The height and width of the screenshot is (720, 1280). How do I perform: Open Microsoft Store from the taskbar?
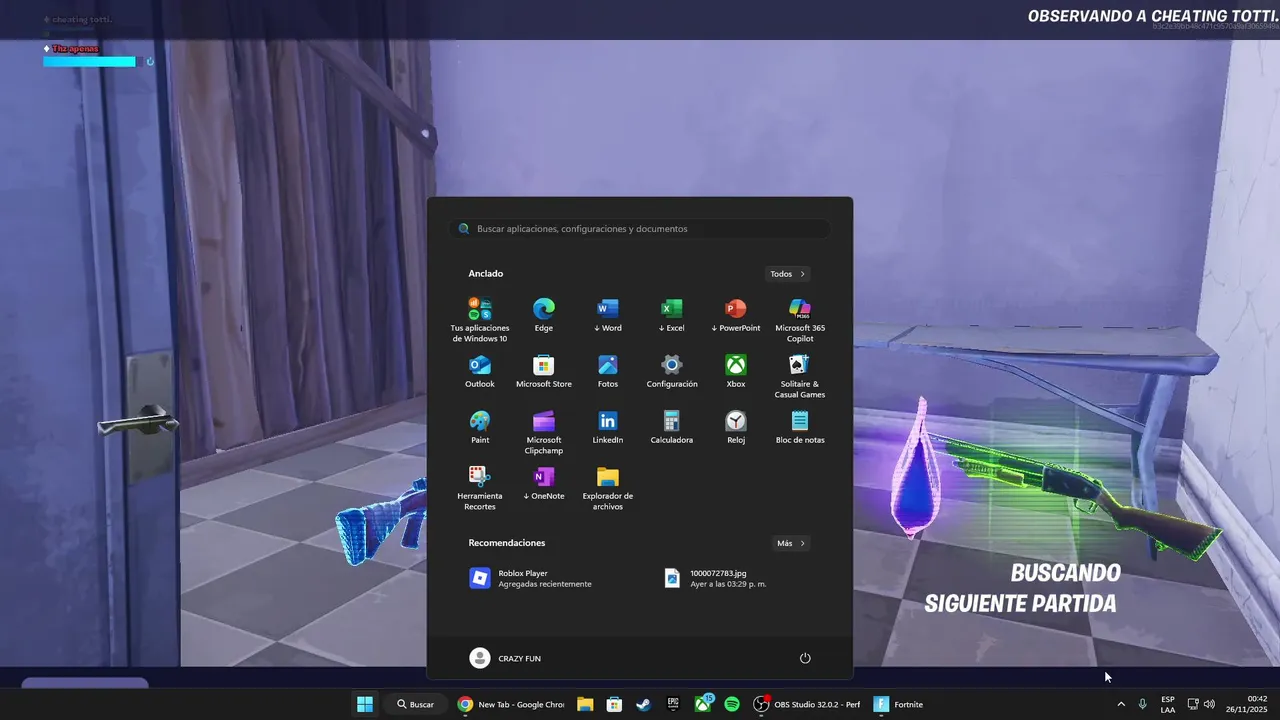click(614, 704)
